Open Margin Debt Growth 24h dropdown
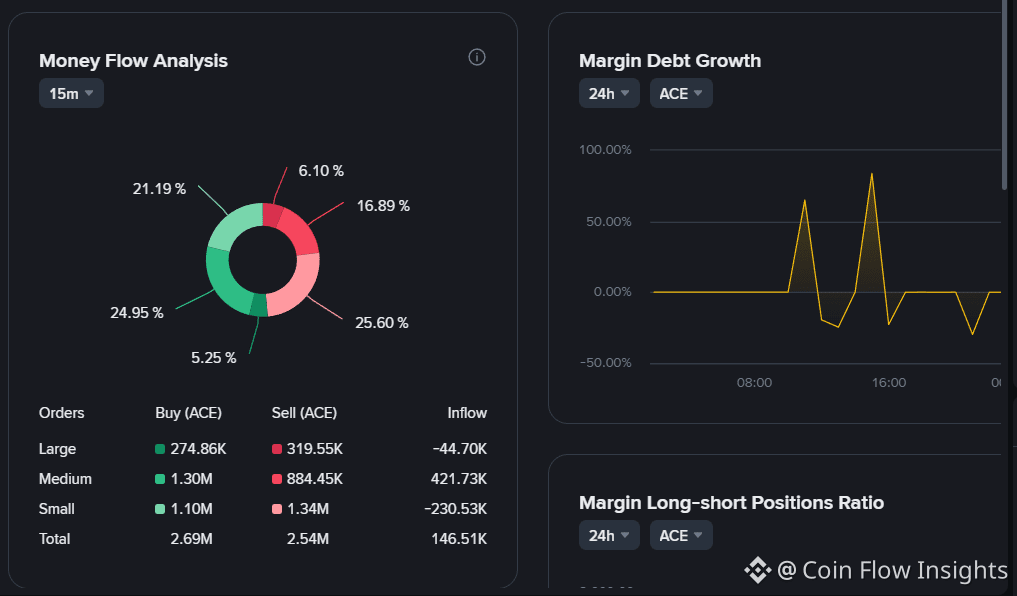The height and width of the screenshot is (596, 1017). click(609, 93)
